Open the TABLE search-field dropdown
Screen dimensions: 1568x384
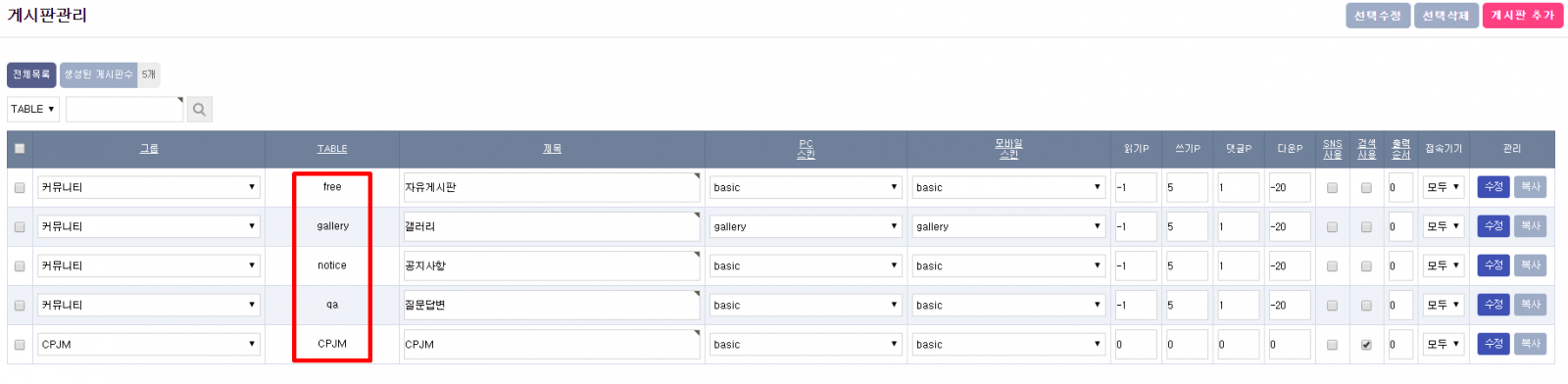coord(33,110)
